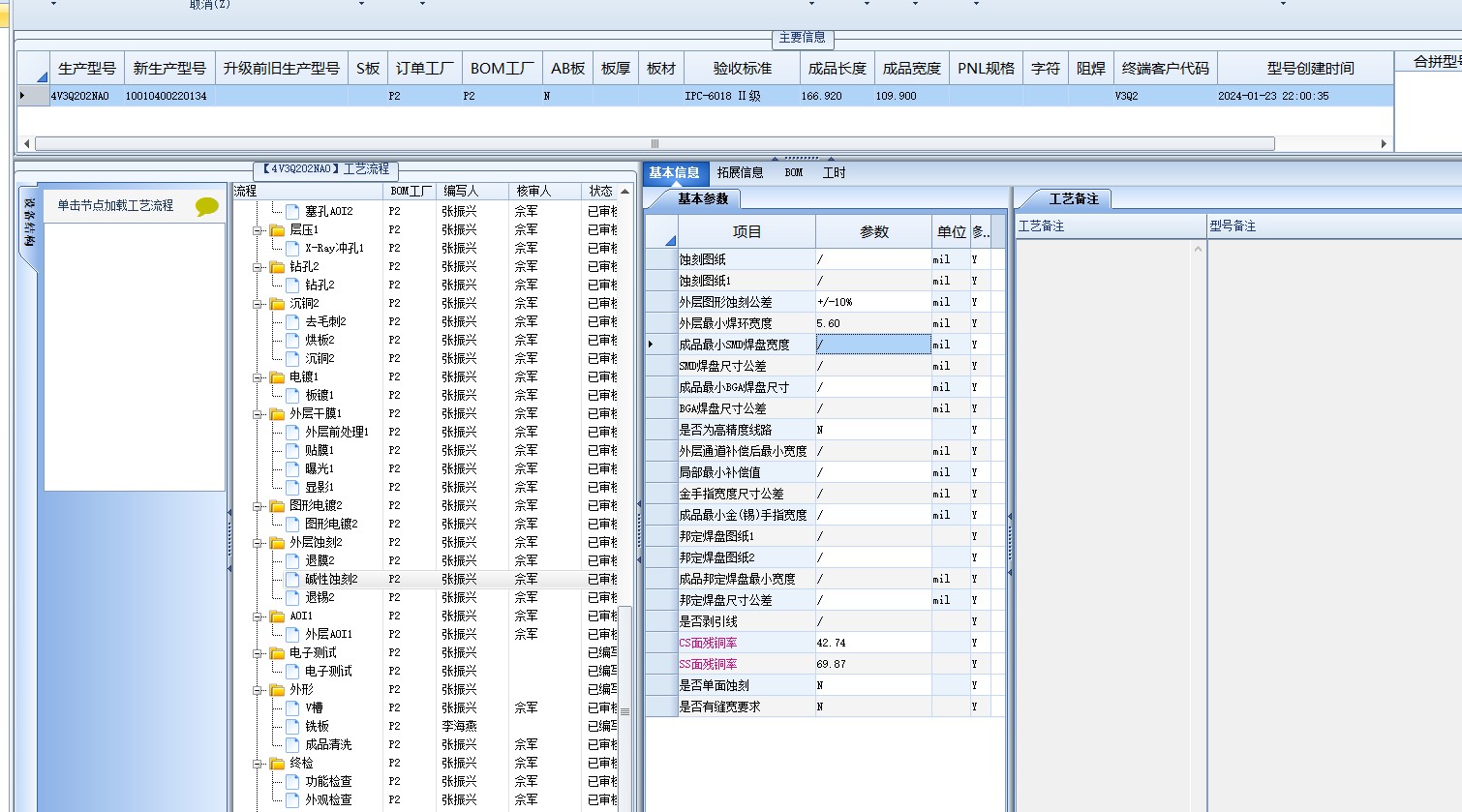Click the 成品最小SMD焊盘宽度 parameter input cell
This screenshot has height=812, width=1462.
(873, 345)
